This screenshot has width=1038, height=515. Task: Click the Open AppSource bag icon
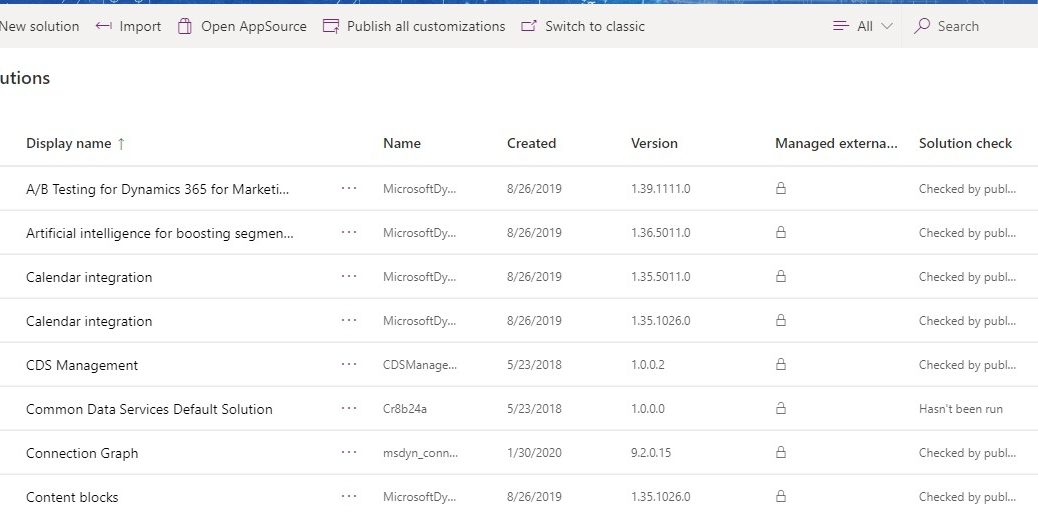pos(185,26)
